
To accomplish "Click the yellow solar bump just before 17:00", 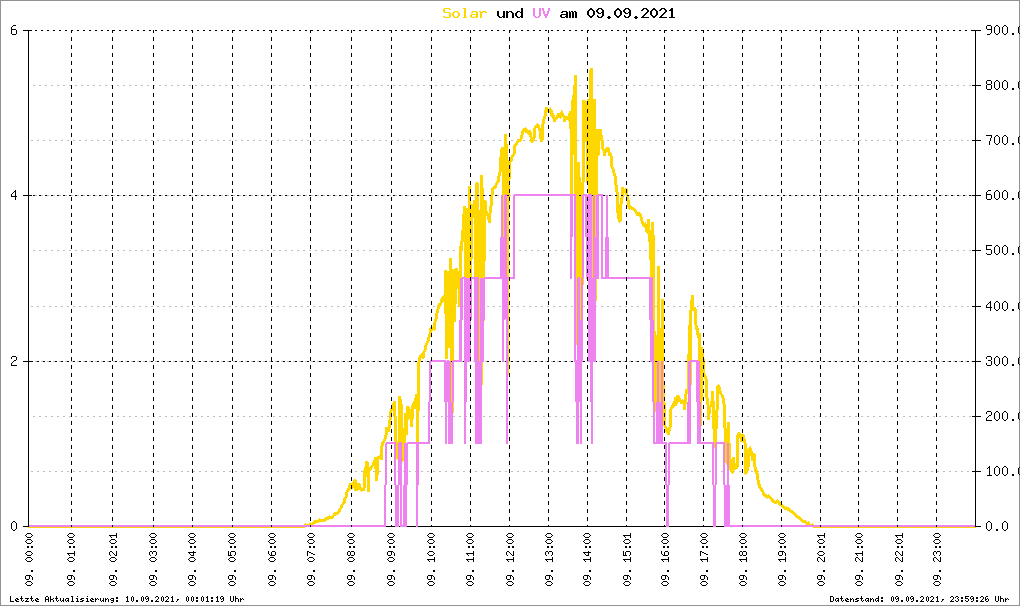I will (692, 299).
